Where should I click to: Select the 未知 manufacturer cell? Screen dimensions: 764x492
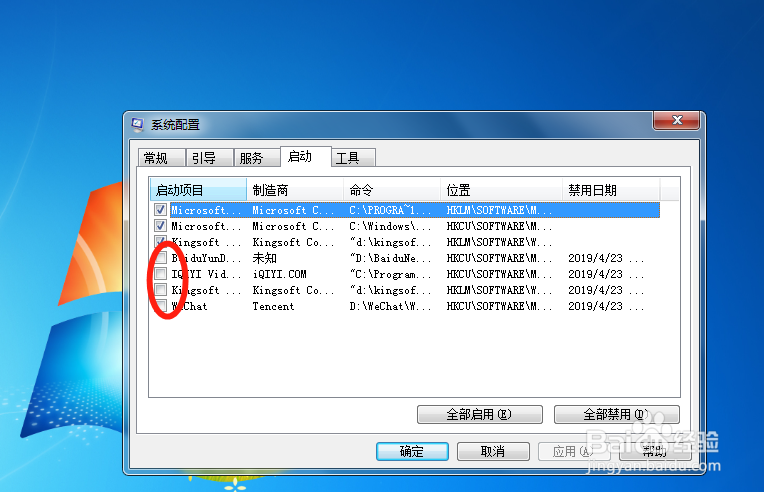click(265, 258)
